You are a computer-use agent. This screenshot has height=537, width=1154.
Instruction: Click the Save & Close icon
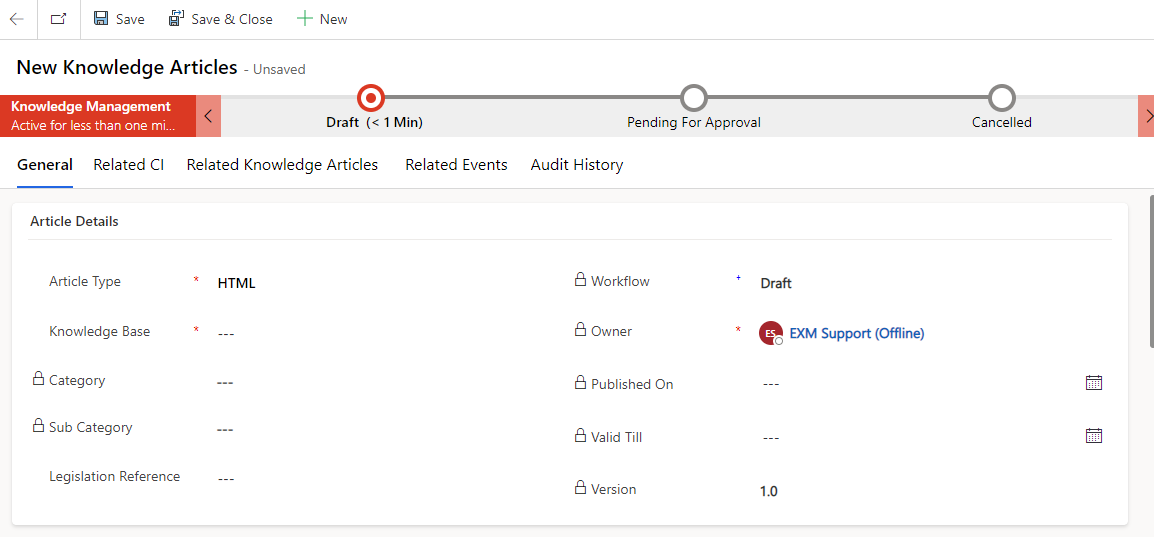point(177,19)
